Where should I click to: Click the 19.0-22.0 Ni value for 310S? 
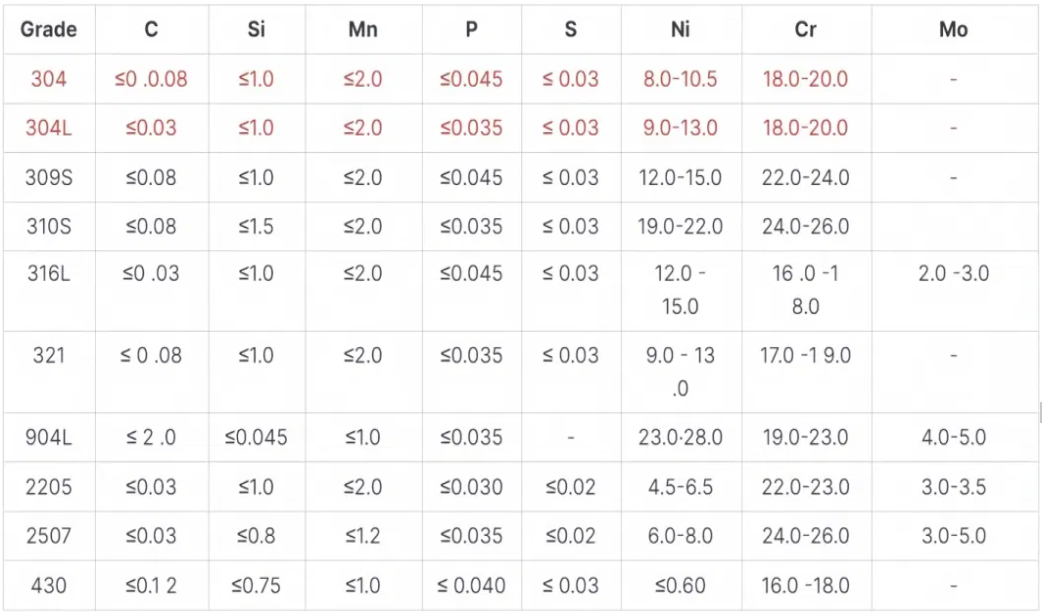(x=680, y=226)
